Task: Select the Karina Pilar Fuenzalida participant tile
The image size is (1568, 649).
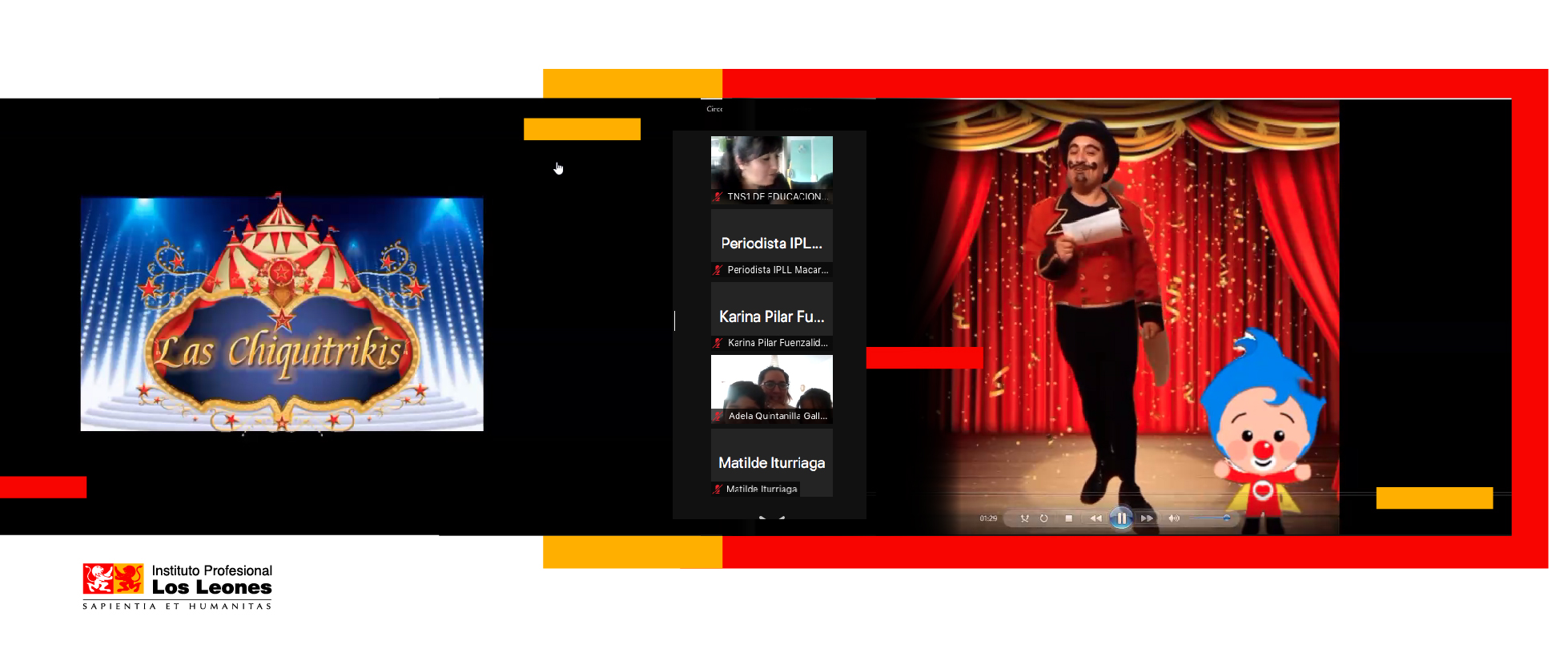Action: pos(772,316)
